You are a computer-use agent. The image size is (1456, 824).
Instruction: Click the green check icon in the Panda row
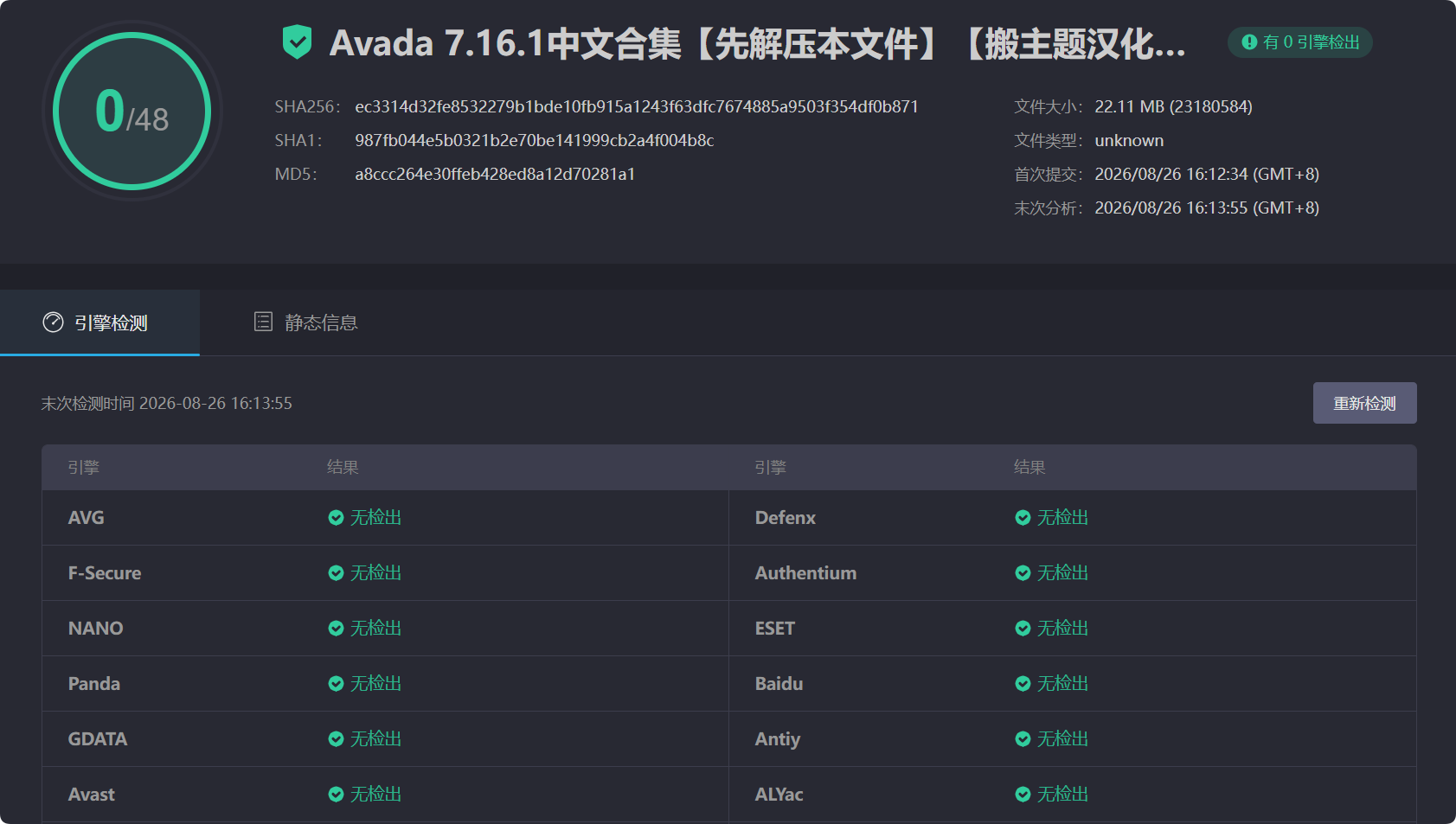point(336,684)
